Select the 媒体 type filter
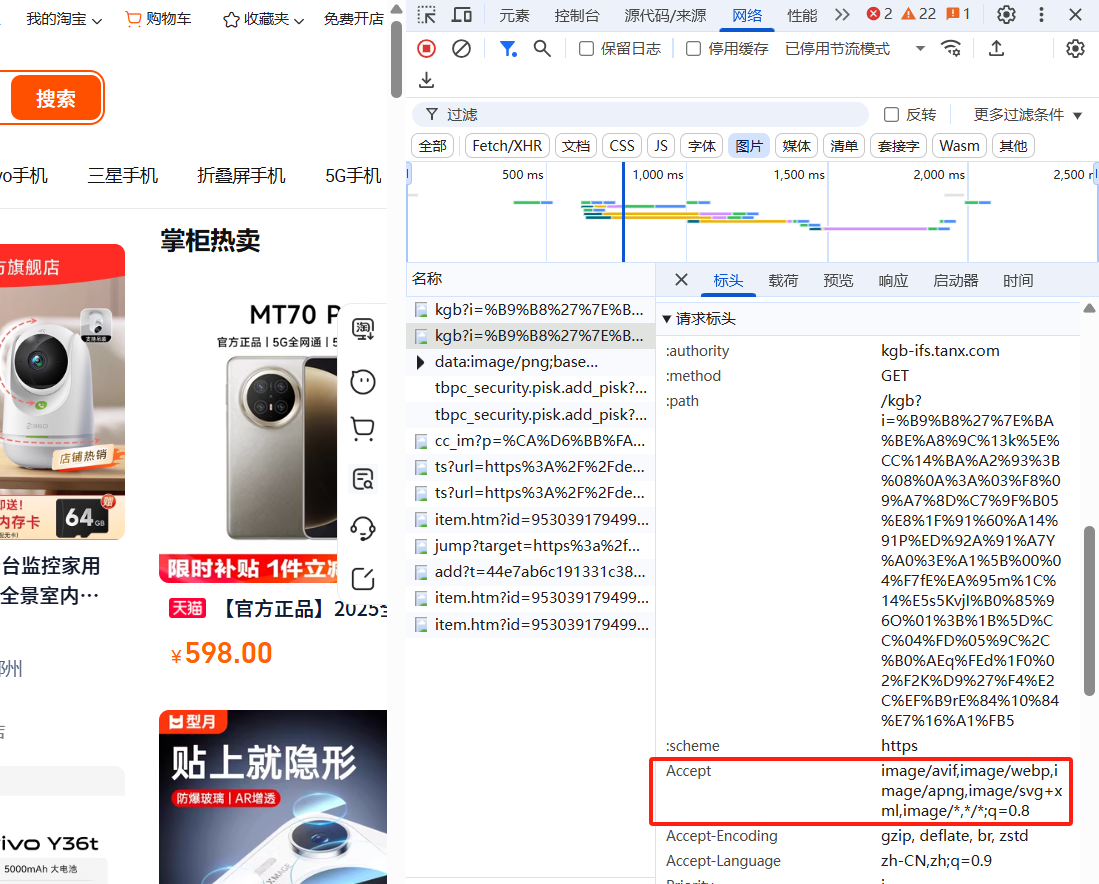Viewport: 1099px width, 884px height. tap(796, 146)
